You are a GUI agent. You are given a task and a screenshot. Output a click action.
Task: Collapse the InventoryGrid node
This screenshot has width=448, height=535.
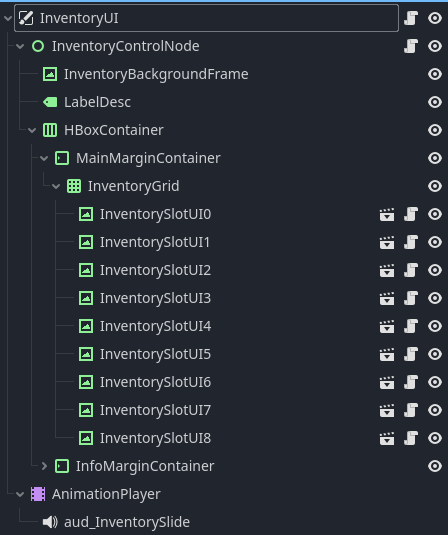(56, 186)
